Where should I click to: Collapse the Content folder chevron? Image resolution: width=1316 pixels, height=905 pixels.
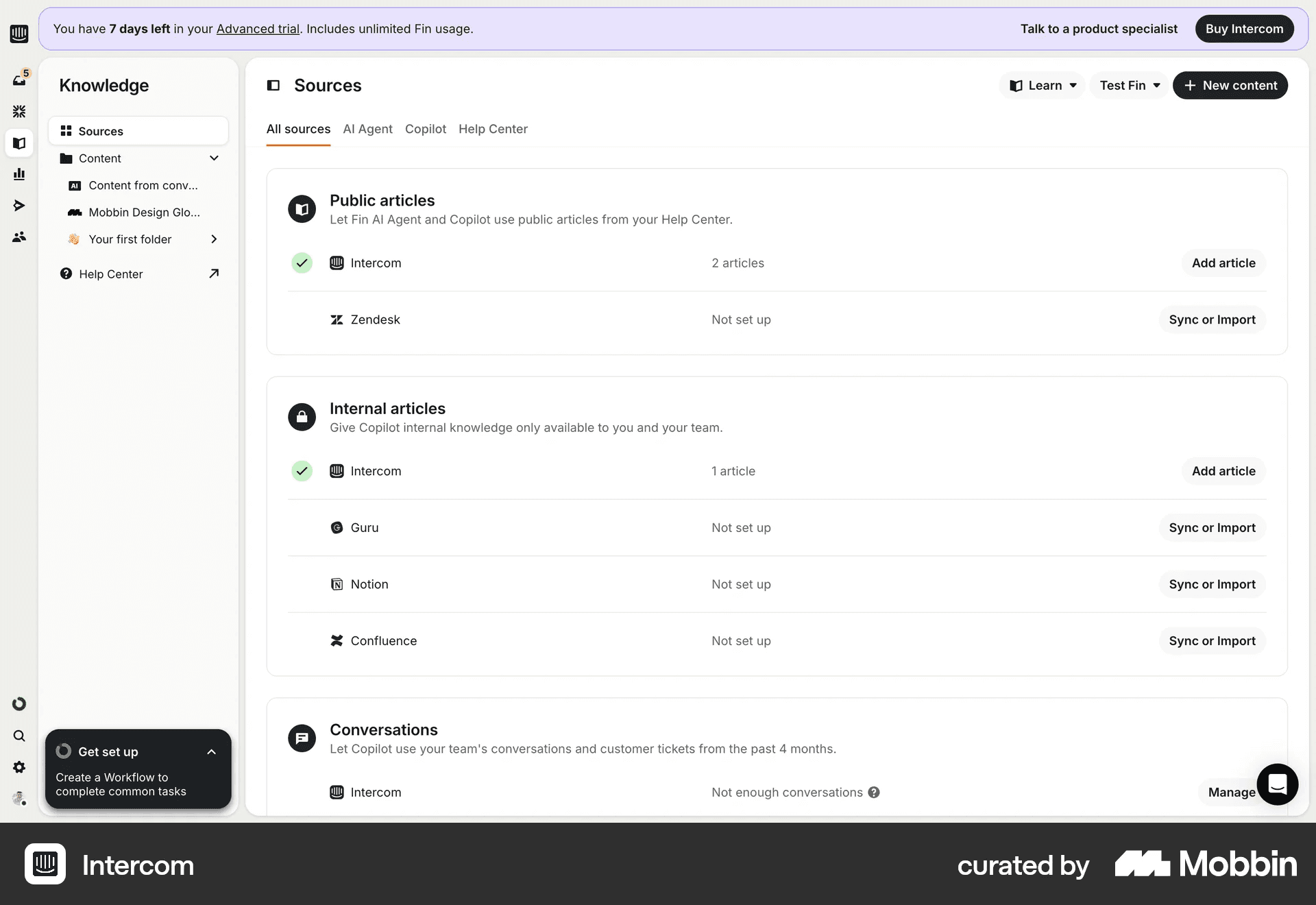(x=214, y=158)
